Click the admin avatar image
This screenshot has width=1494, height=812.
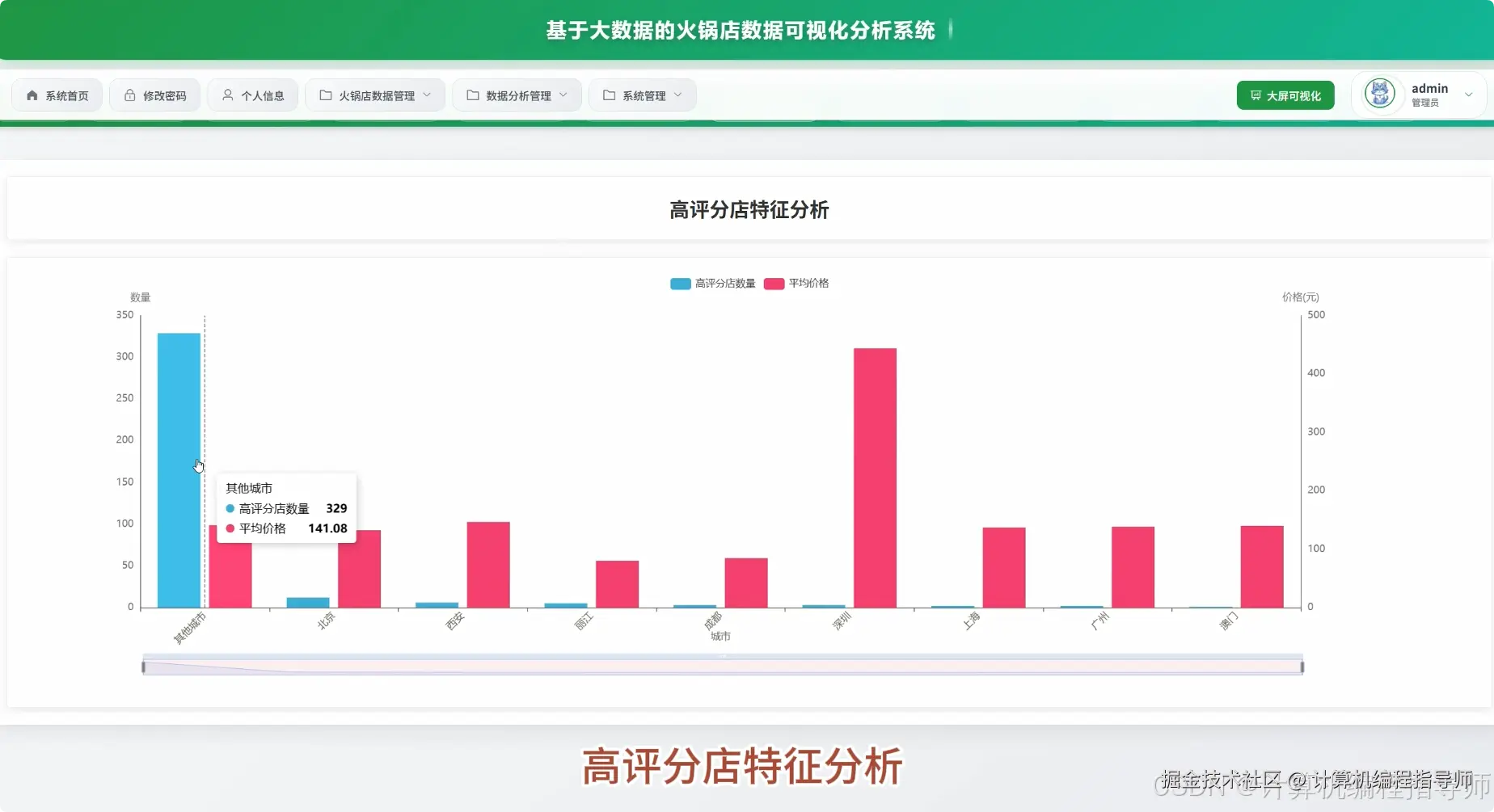[x=1380, y=93]
